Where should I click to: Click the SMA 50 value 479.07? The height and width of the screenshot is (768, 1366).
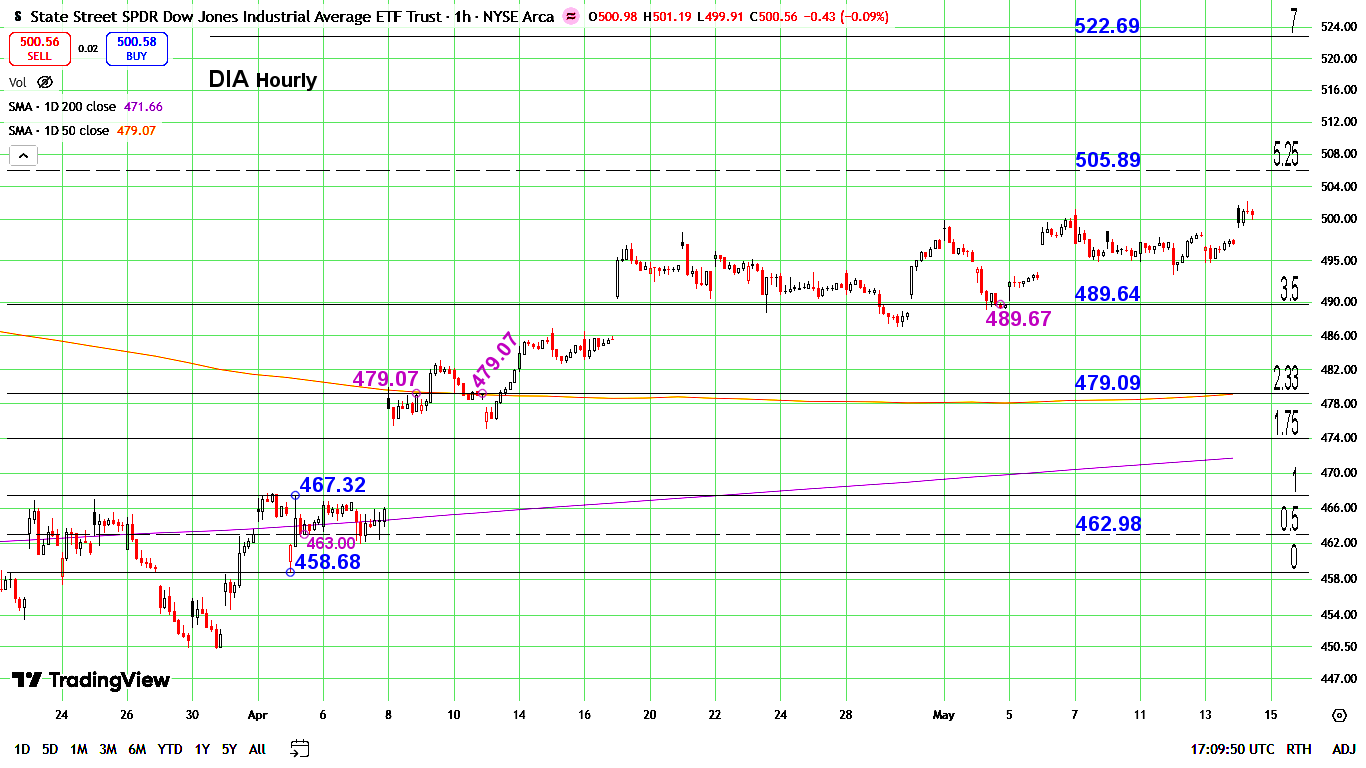[135, 131]
